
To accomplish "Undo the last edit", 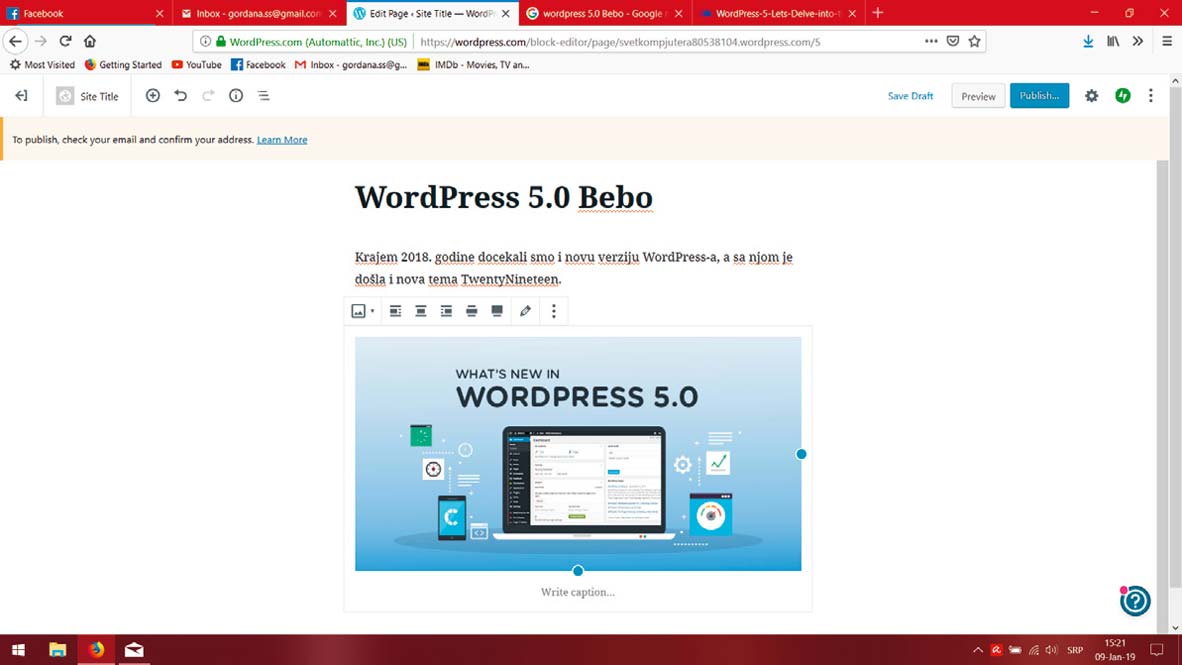I will [x=181, y=96].
